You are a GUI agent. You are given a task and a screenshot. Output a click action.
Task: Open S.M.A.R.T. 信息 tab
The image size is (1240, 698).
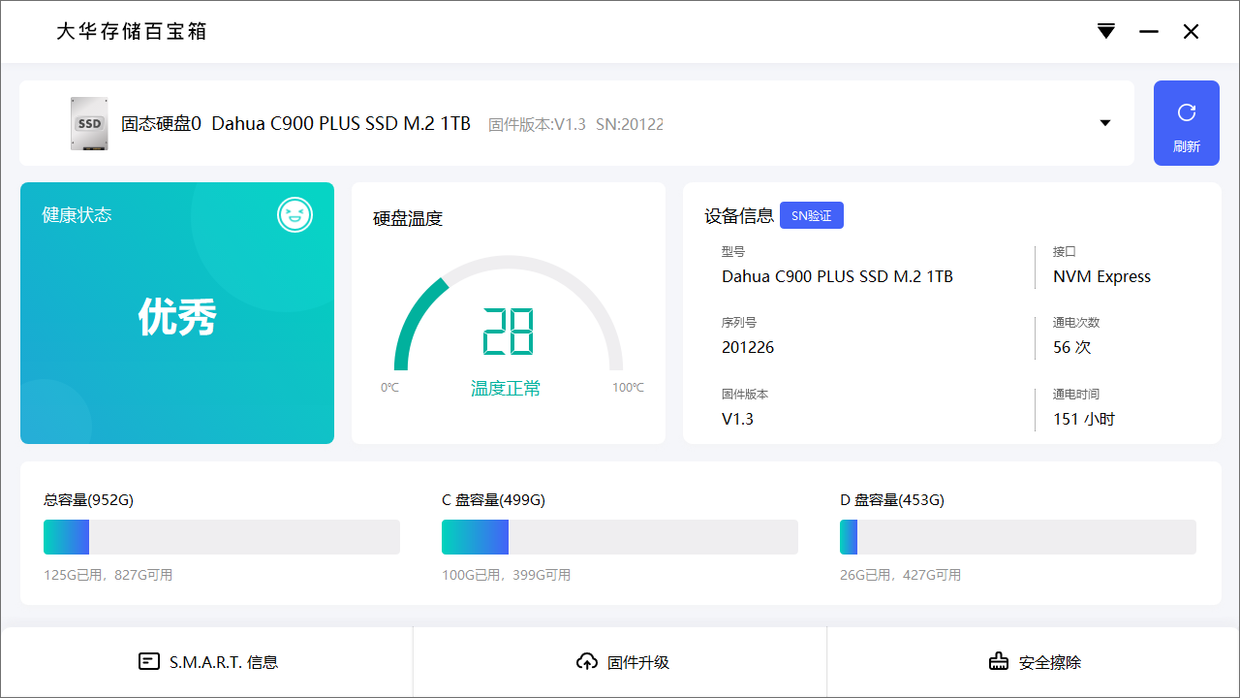pos(207,662)
